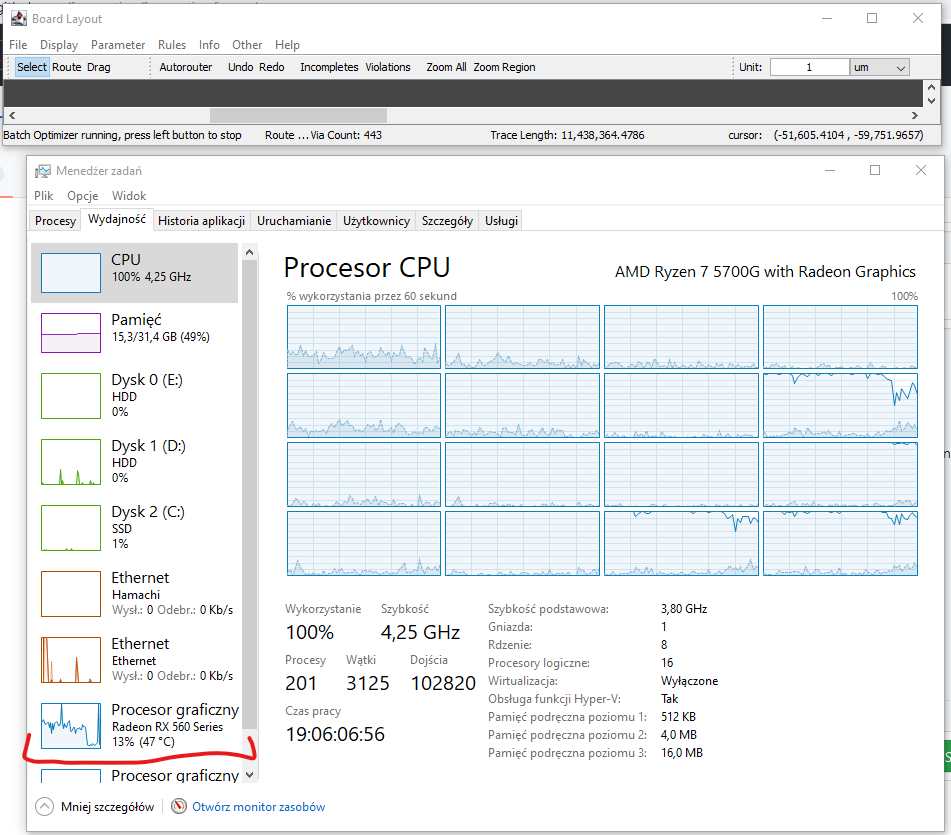Click the sidebar scroll up arrow

tap(249, 252)
